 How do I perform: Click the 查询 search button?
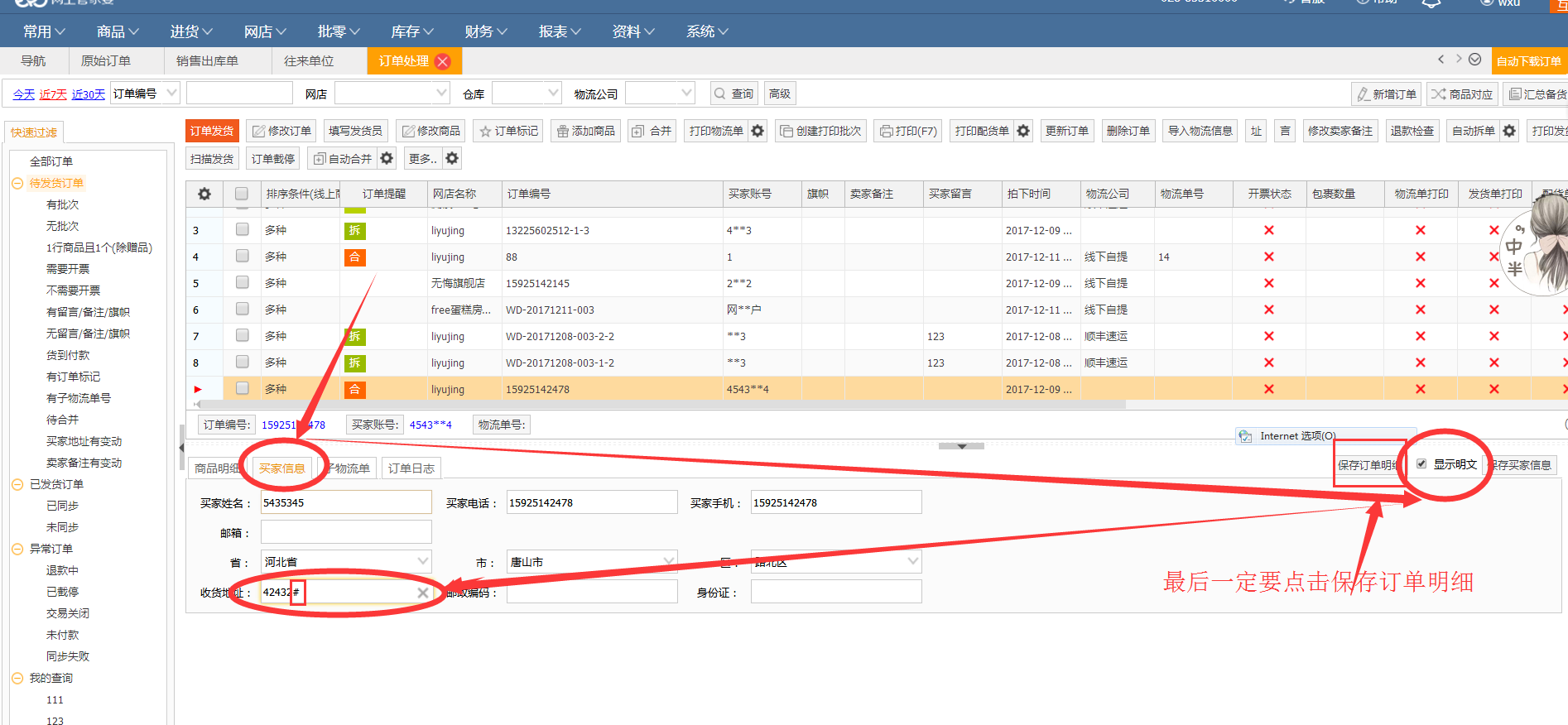(x=733, y=94)
